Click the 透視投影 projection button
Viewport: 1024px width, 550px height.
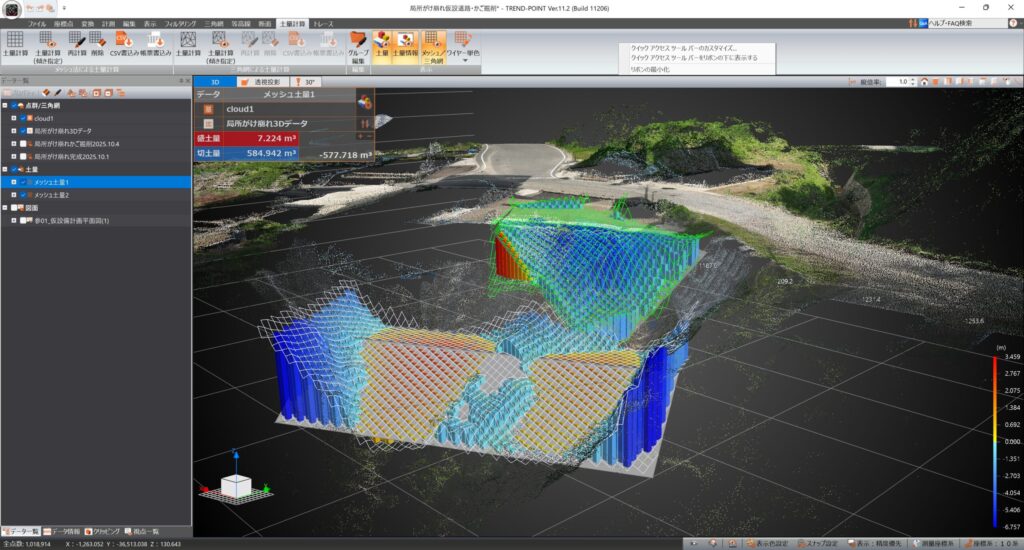click(264, 81)
